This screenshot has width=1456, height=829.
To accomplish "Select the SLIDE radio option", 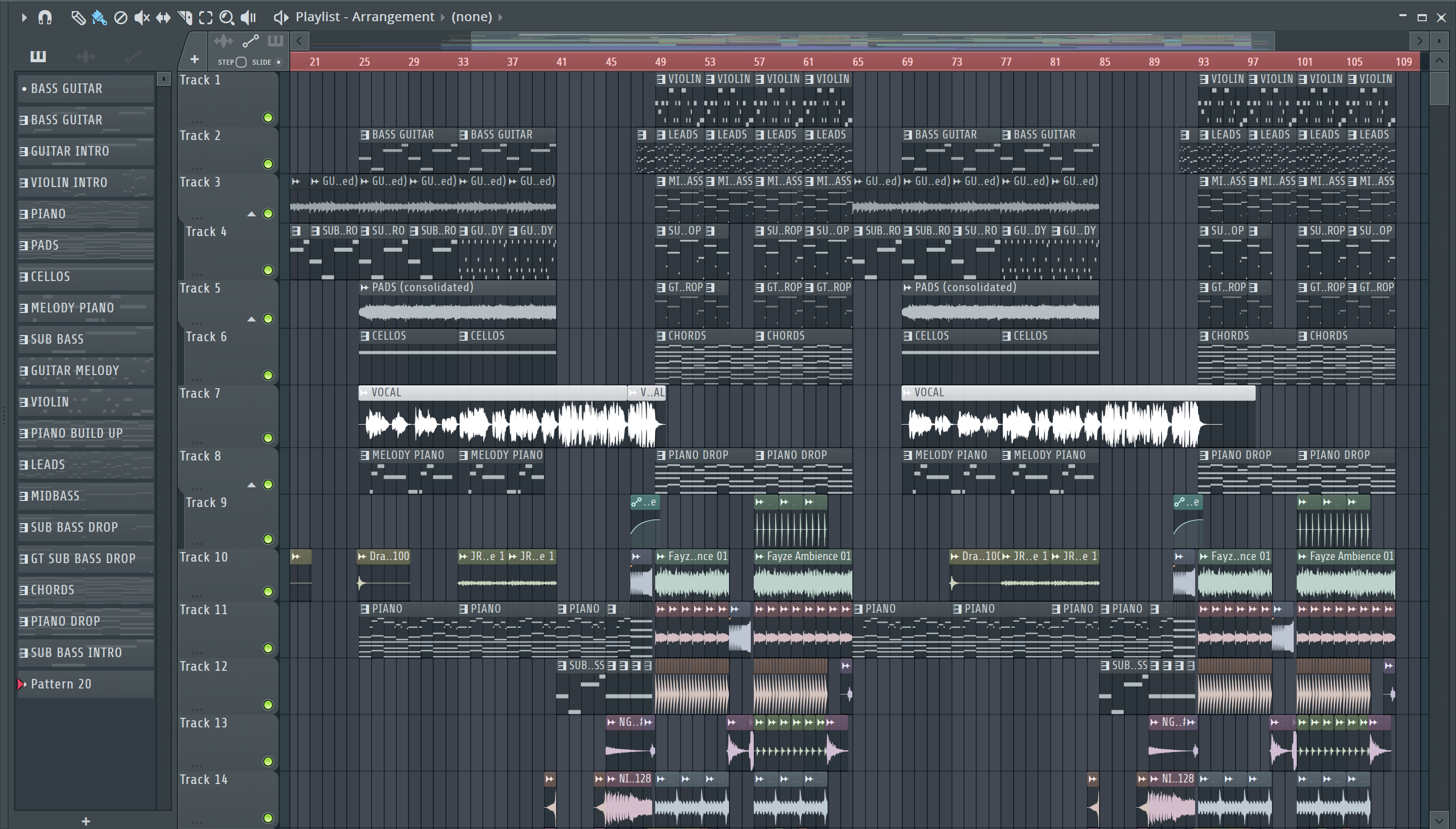I will click(279, 62).
